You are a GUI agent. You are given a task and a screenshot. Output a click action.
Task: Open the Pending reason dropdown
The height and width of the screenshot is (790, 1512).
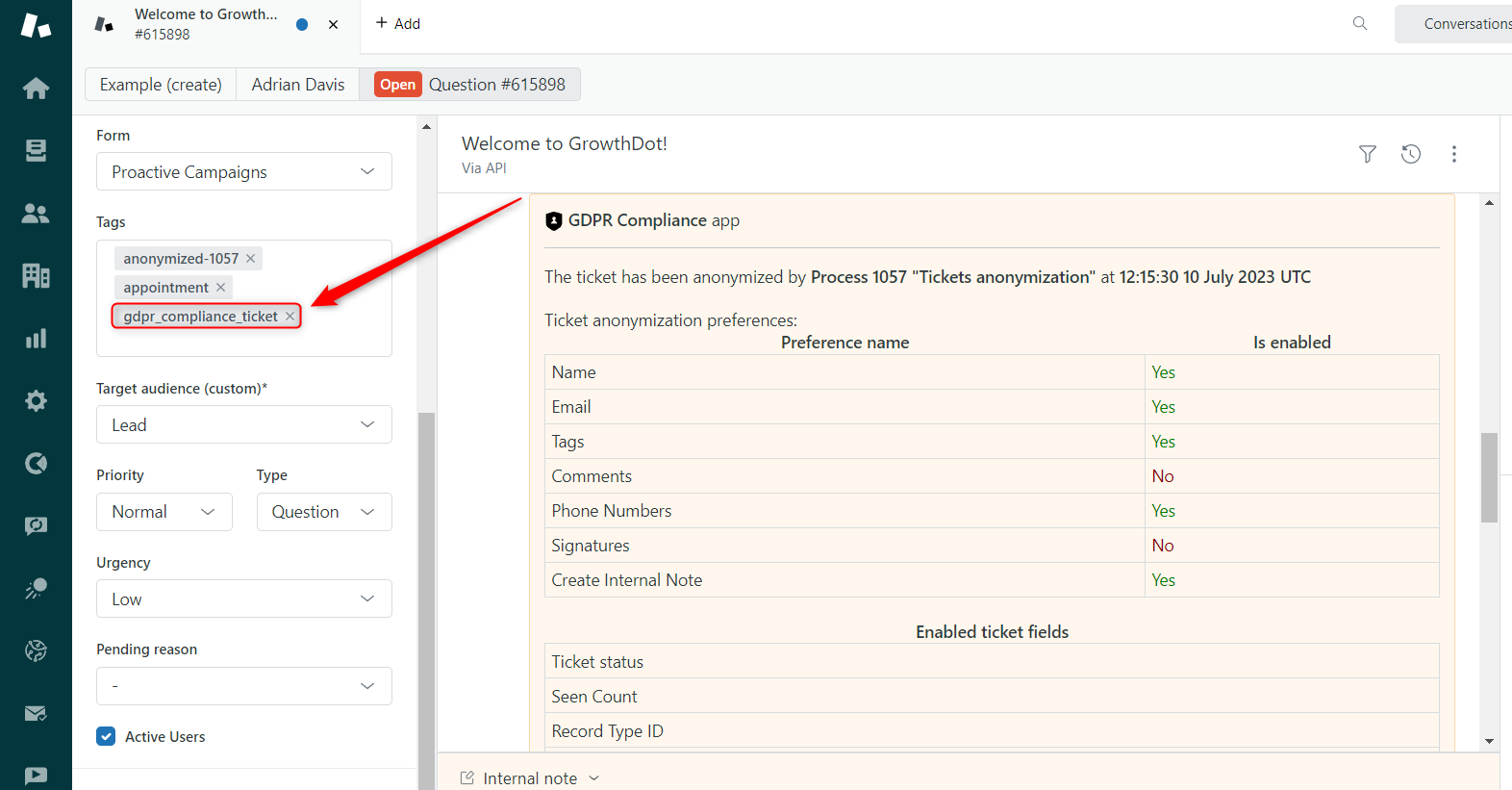[x=244, y=686]
